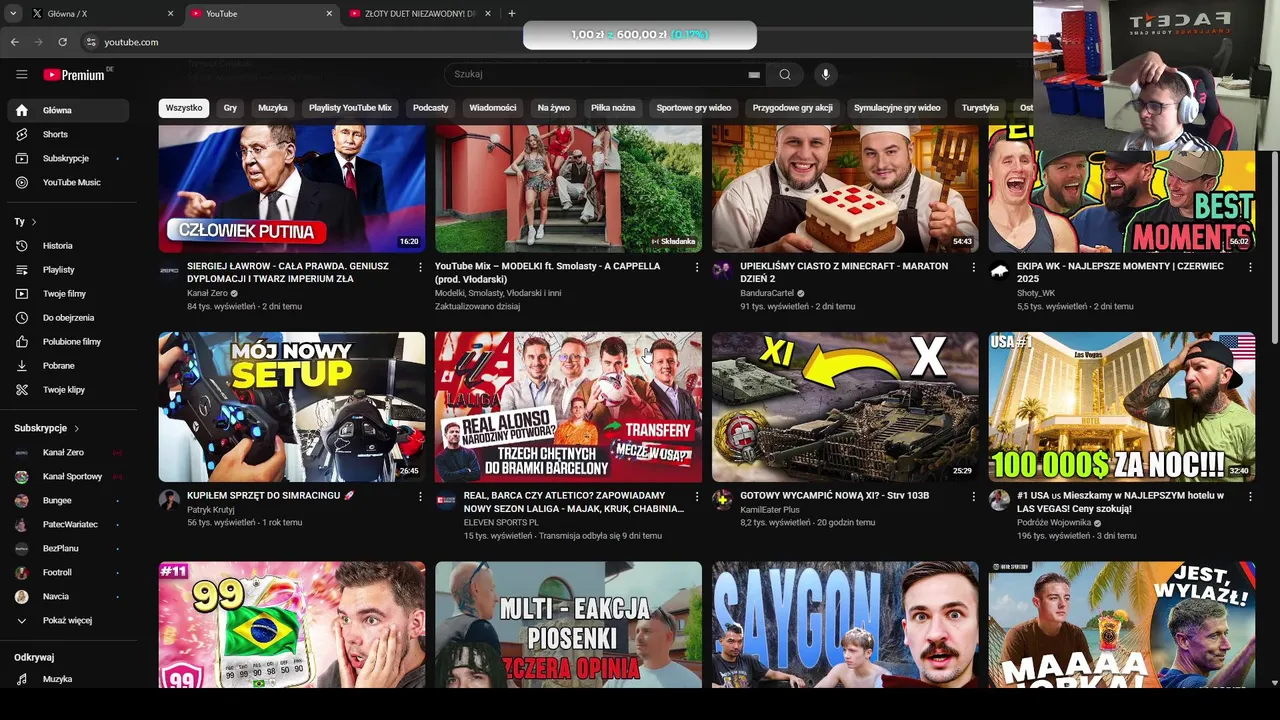Select the Sportowe gry wideo chip
This screenshot has width=1280, height=720.
(694, 108)
